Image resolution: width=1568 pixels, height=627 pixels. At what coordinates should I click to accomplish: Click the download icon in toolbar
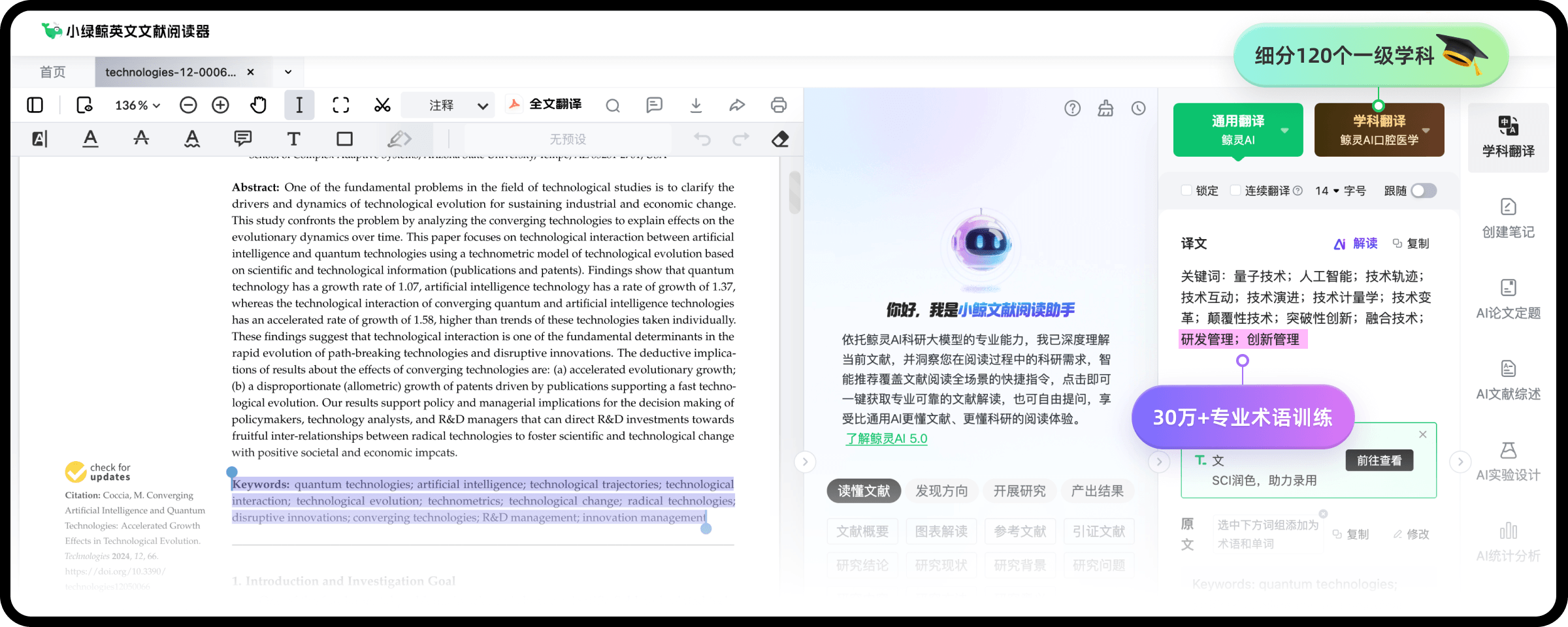pos(696,105)
